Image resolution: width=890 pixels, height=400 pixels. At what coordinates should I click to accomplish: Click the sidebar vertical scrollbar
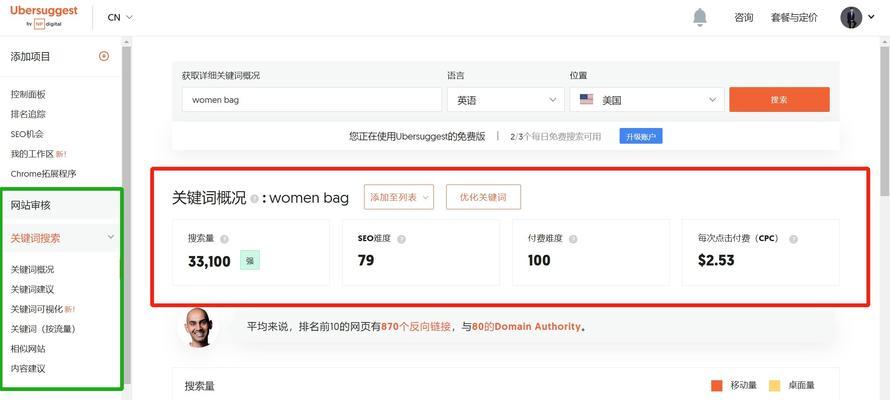point(127,218)
